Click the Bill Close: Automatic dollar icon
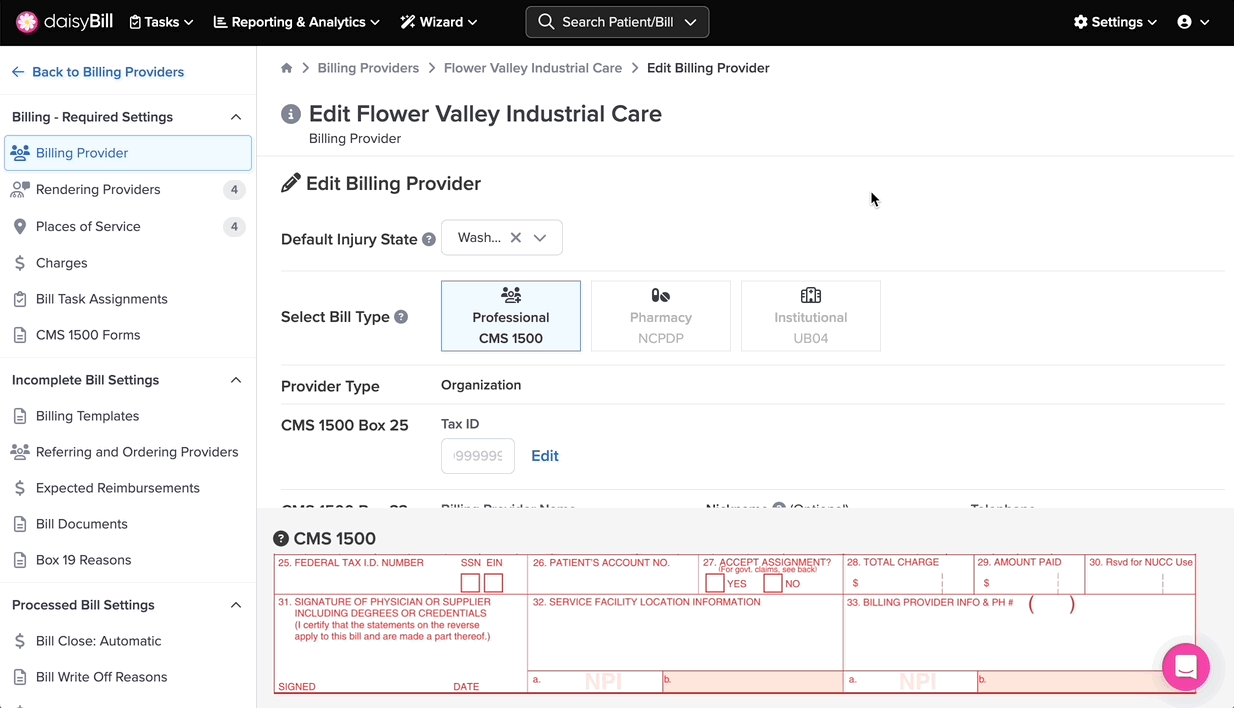 point(20,641)
